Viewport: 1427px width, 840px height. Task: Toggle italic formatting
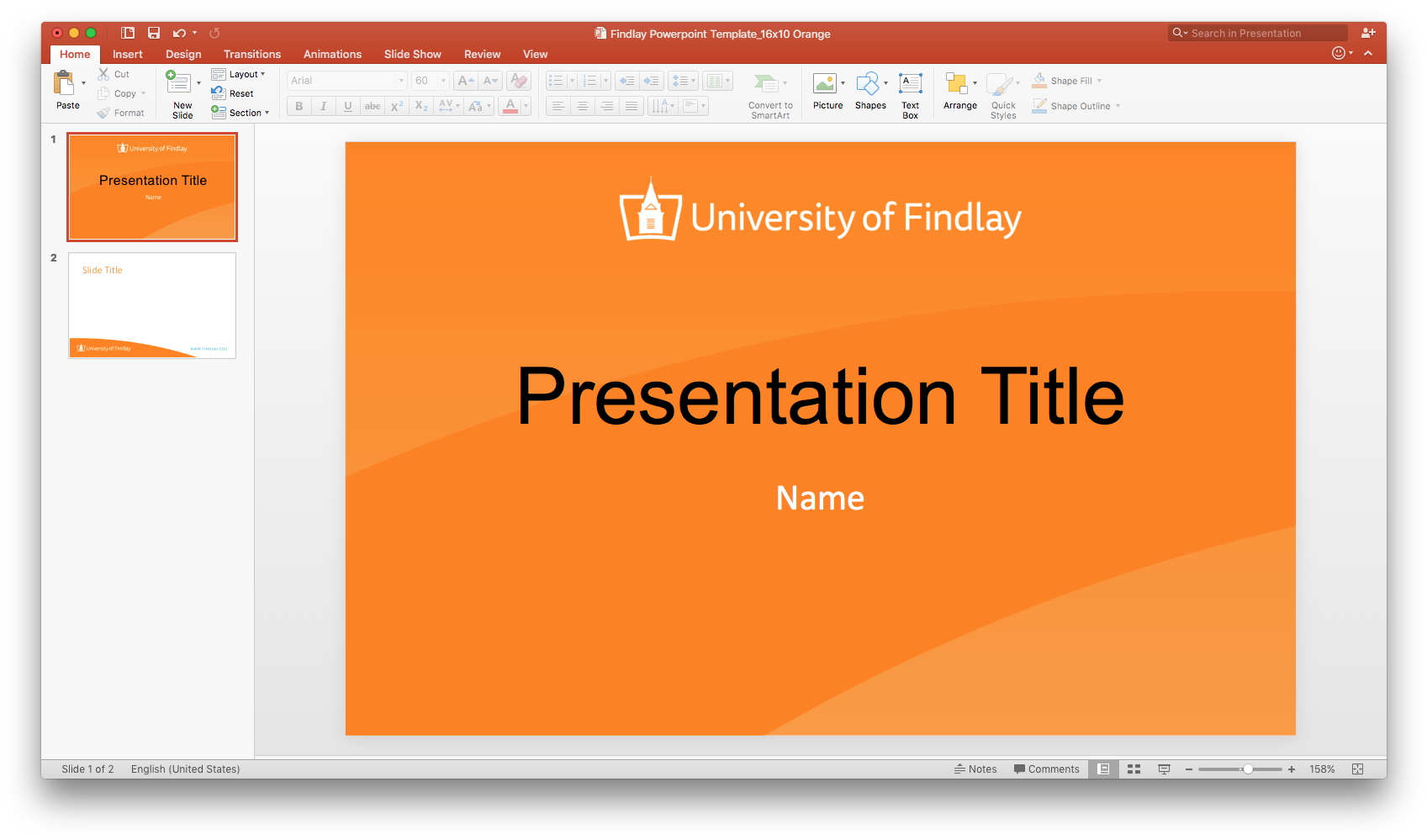(x=323, y=106)
